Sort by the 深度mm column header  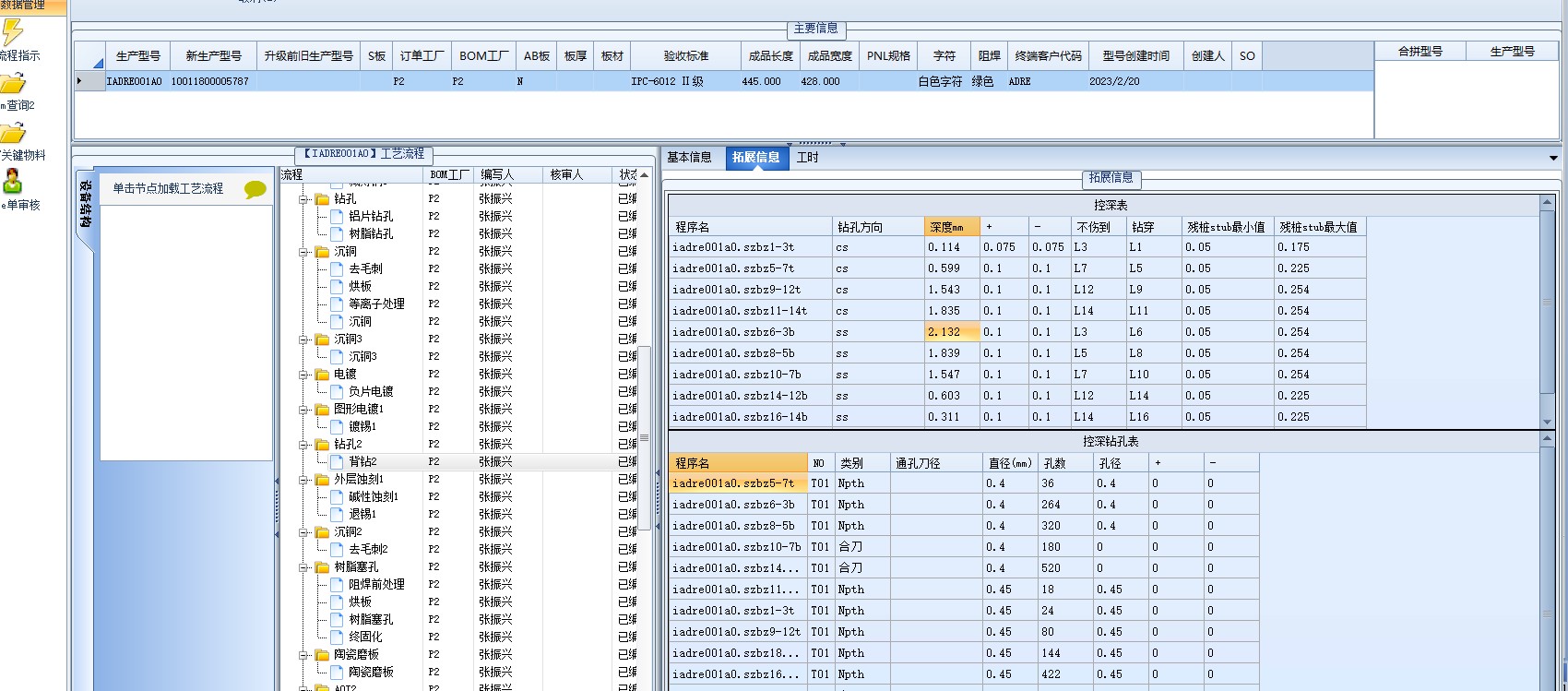tap(951, 227)
